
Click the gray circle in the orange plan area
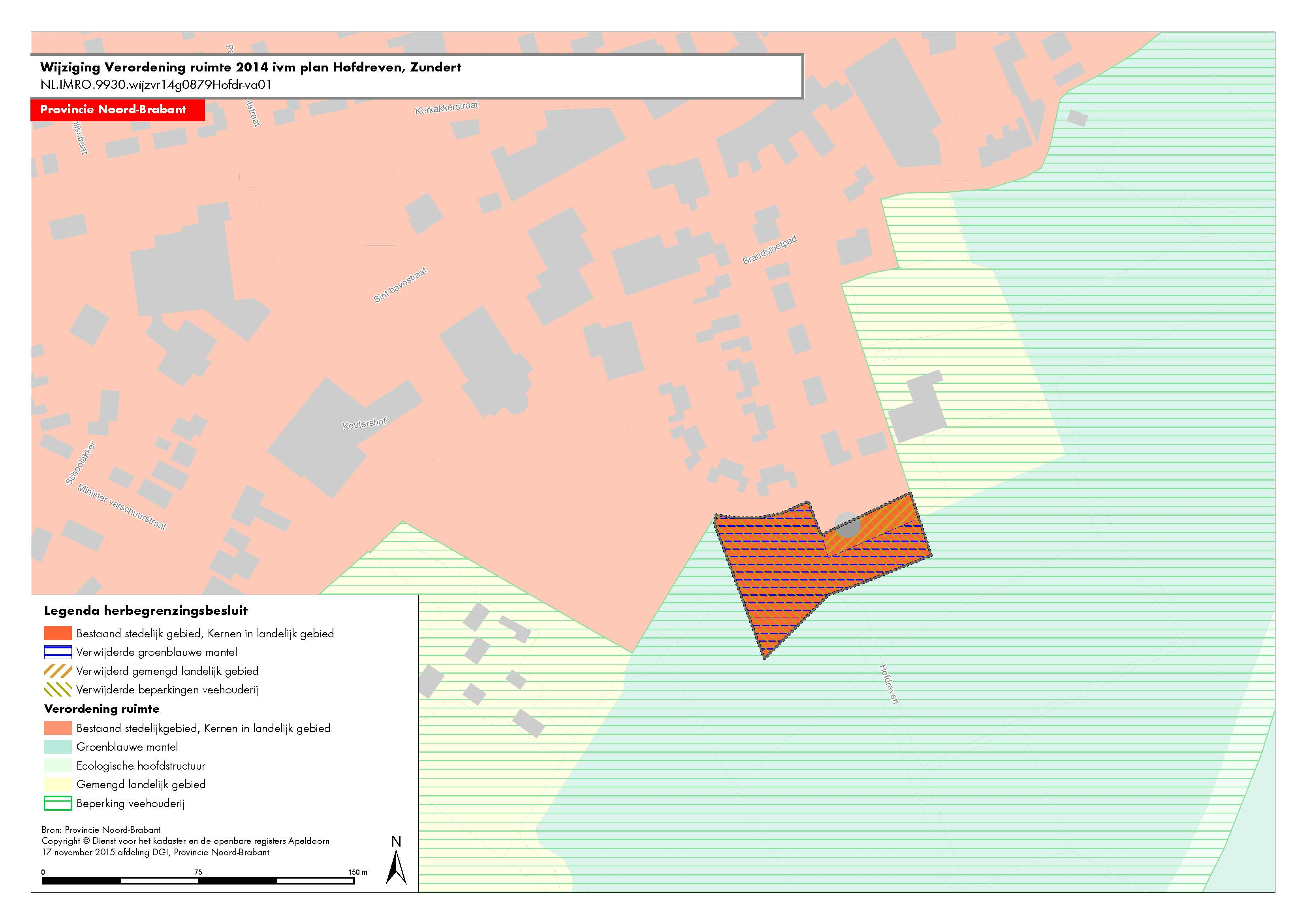(x=848, y=525)
